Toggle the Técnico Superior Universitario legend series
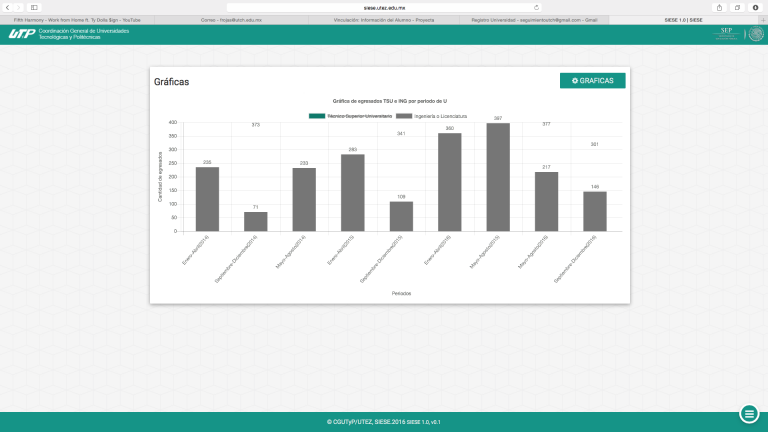Image resolution: width=768 pixels, height=432 pixels. (363, 116)
